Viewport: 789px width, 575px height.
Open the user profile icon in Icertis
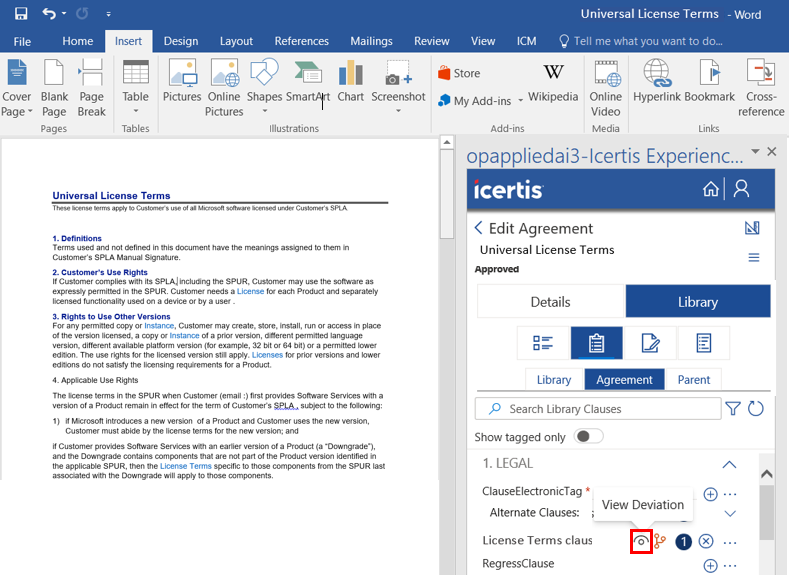pyautogui.click(x=741, y=189)
